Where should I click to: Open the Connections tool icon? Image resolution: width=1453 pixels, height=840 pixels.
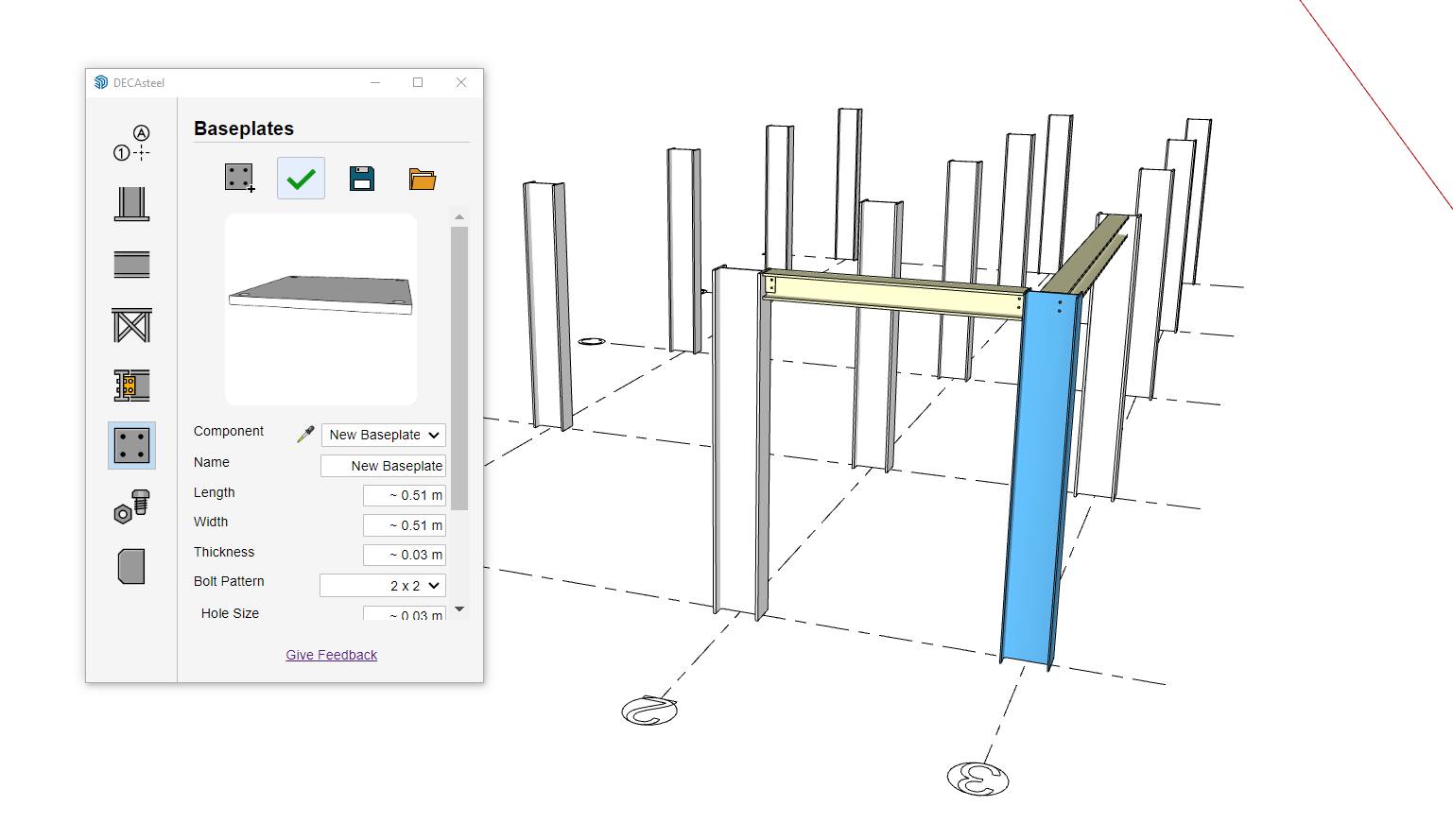coord(131,386)
